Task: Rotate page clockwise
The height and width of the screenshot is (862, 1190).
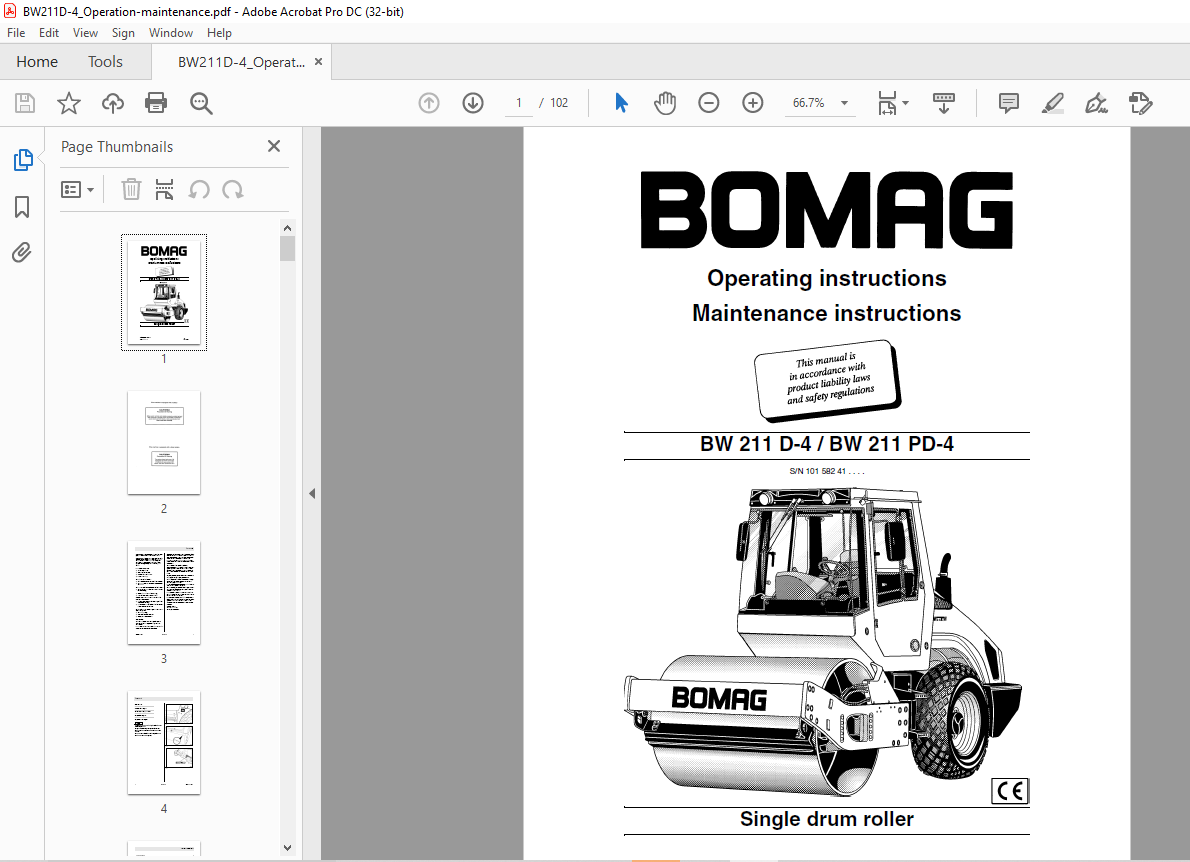Action: click(233, 189)
